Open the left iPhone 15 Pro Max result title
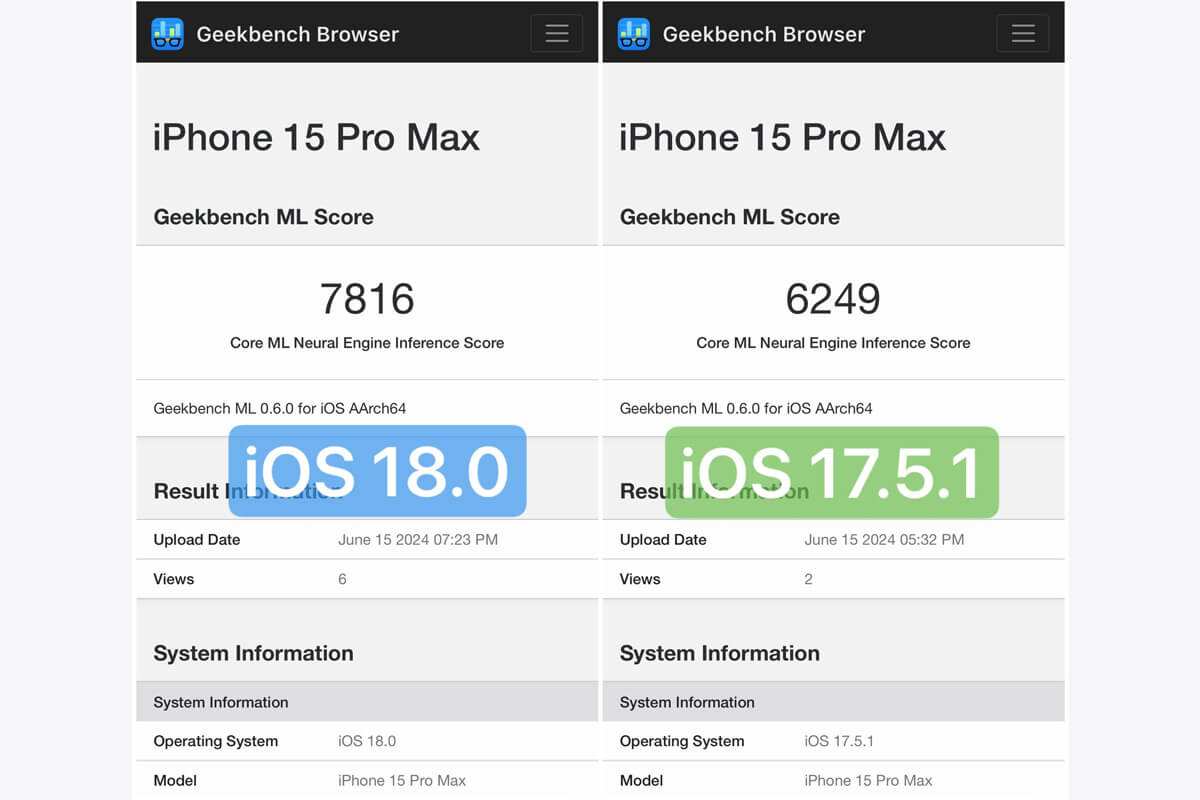This screenshot has width=1200, height=800. pos(316,137)
